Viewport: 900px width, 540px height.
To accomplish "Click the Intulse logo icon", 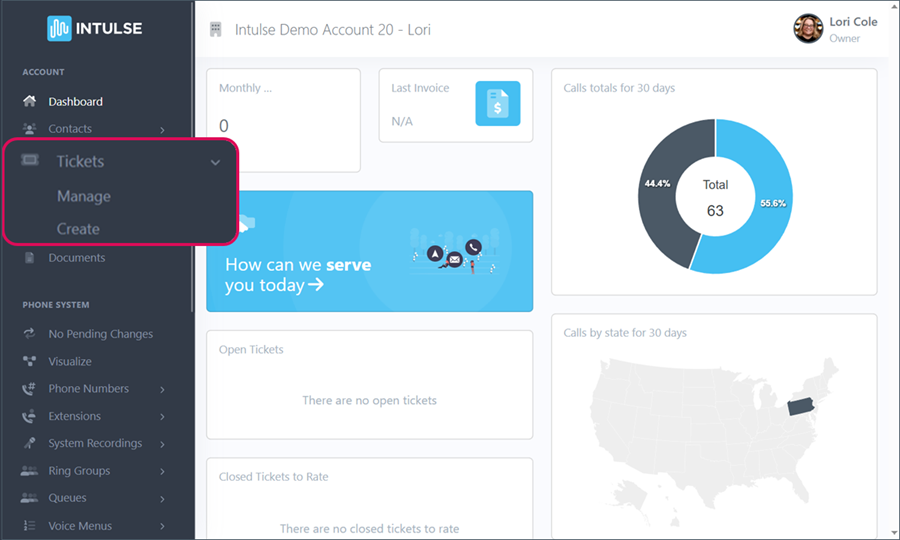I will point(59,28).
